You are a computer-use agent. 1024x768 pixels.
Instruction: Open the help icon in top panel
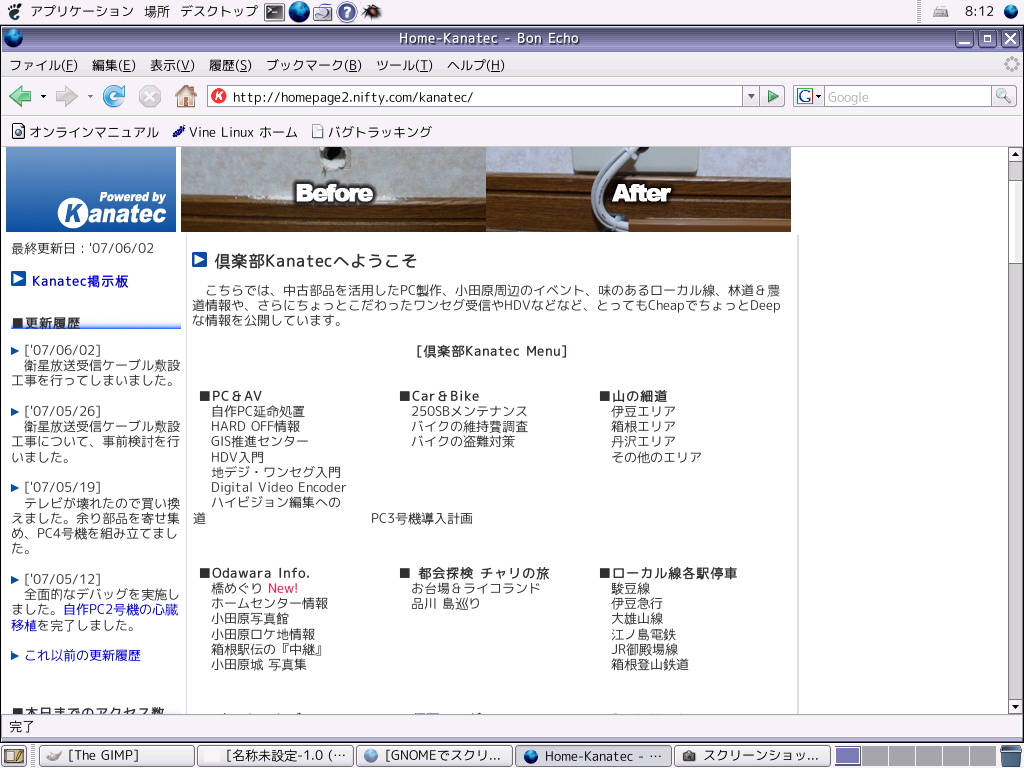point(347,12)
